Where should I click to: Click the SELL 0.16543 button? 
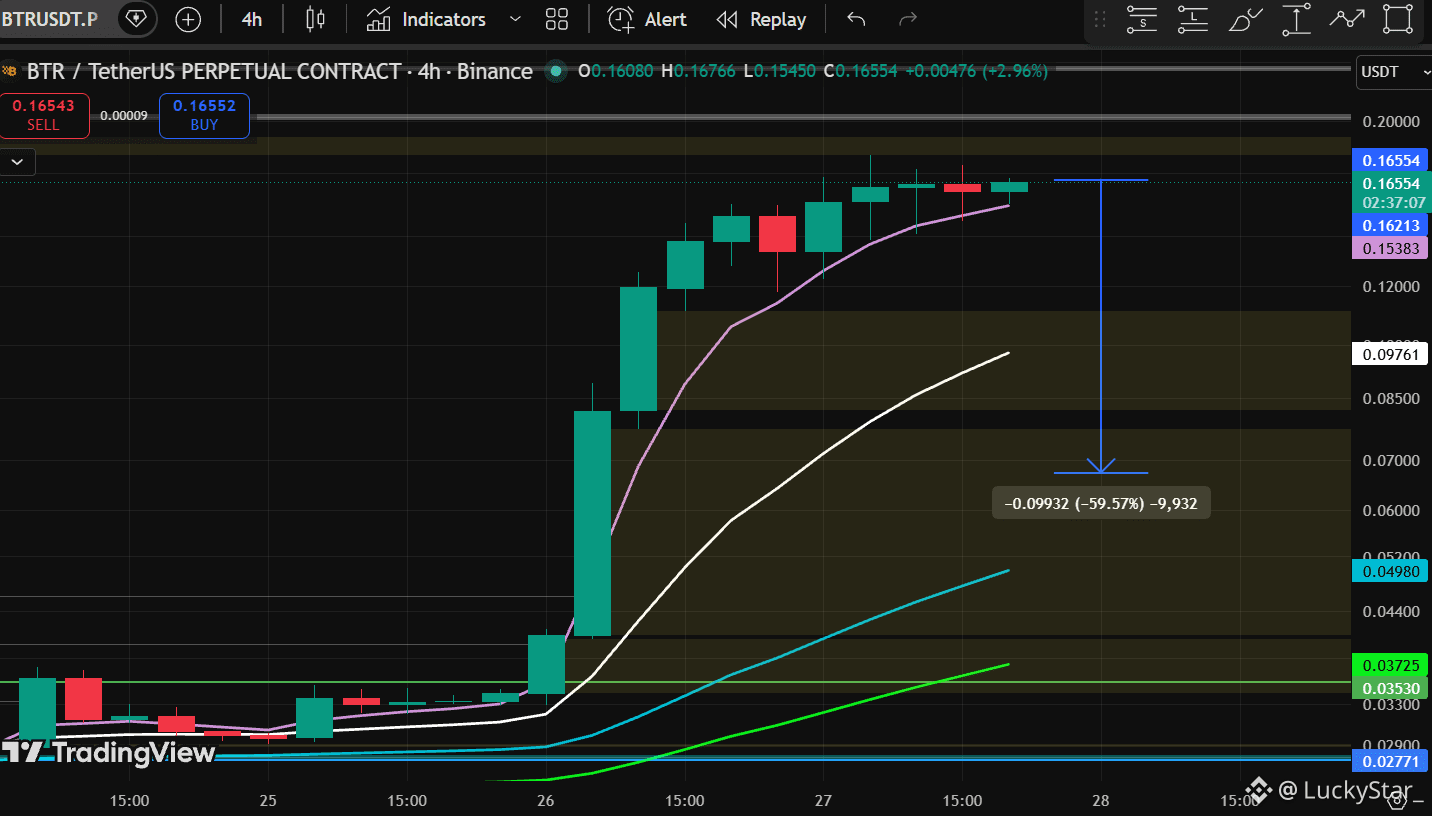[44, 115]
